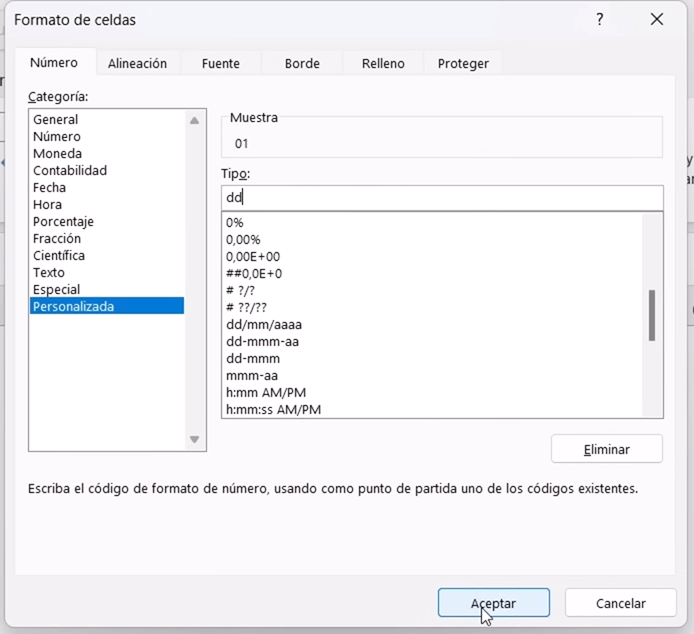Select the # ??/?? format code

point(432,308)
